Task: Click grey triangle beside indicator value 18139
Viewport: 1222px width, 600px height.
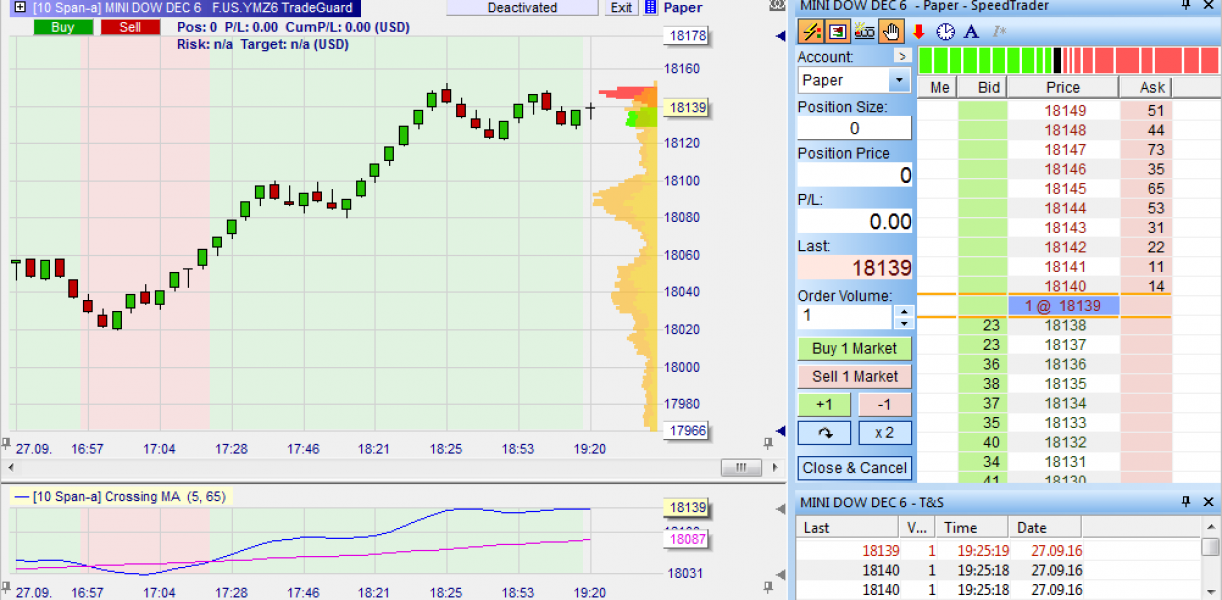Action: [x=781, y=509]
